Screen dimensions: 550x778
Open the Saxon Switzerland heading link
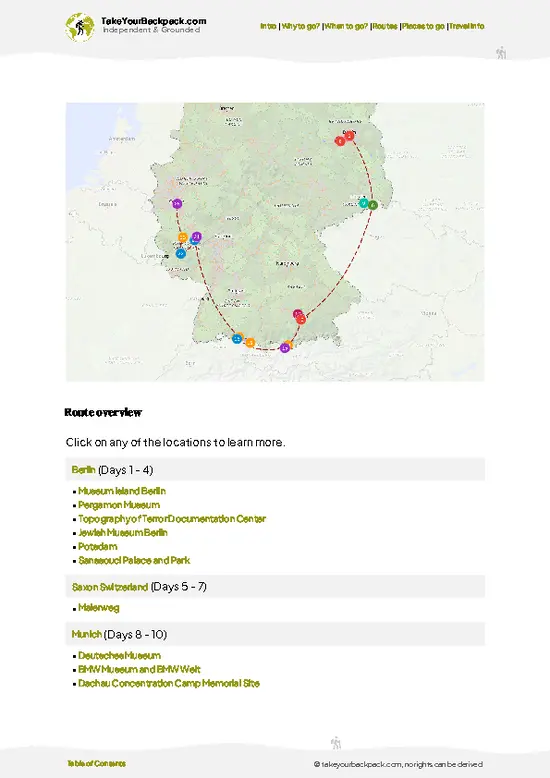point(110,586)
